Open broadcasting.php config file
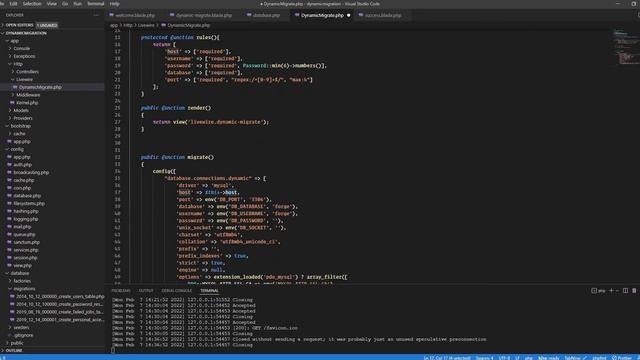640x360 pixels. (x=31, y=173)
